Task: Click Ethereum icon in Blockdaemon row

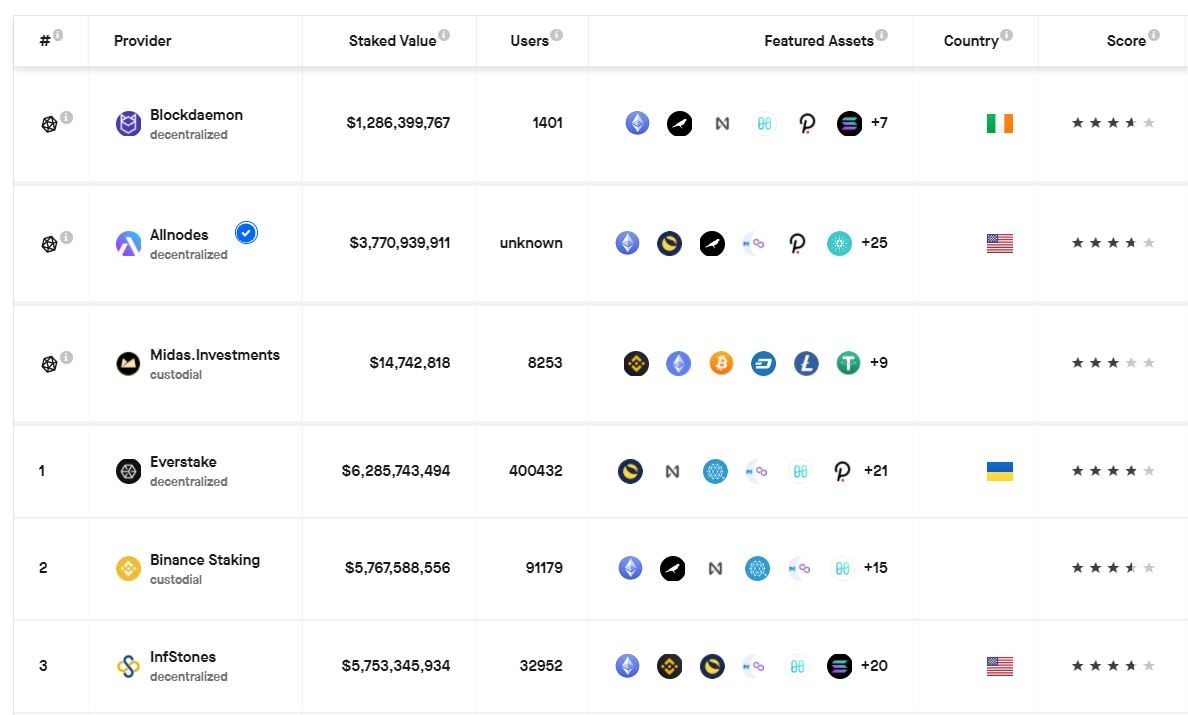Action: (637, 123)
